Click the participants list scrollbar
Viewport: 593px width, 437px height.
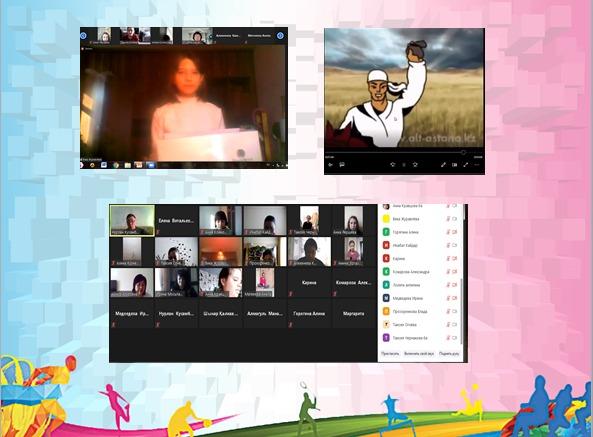coord(462,311)
